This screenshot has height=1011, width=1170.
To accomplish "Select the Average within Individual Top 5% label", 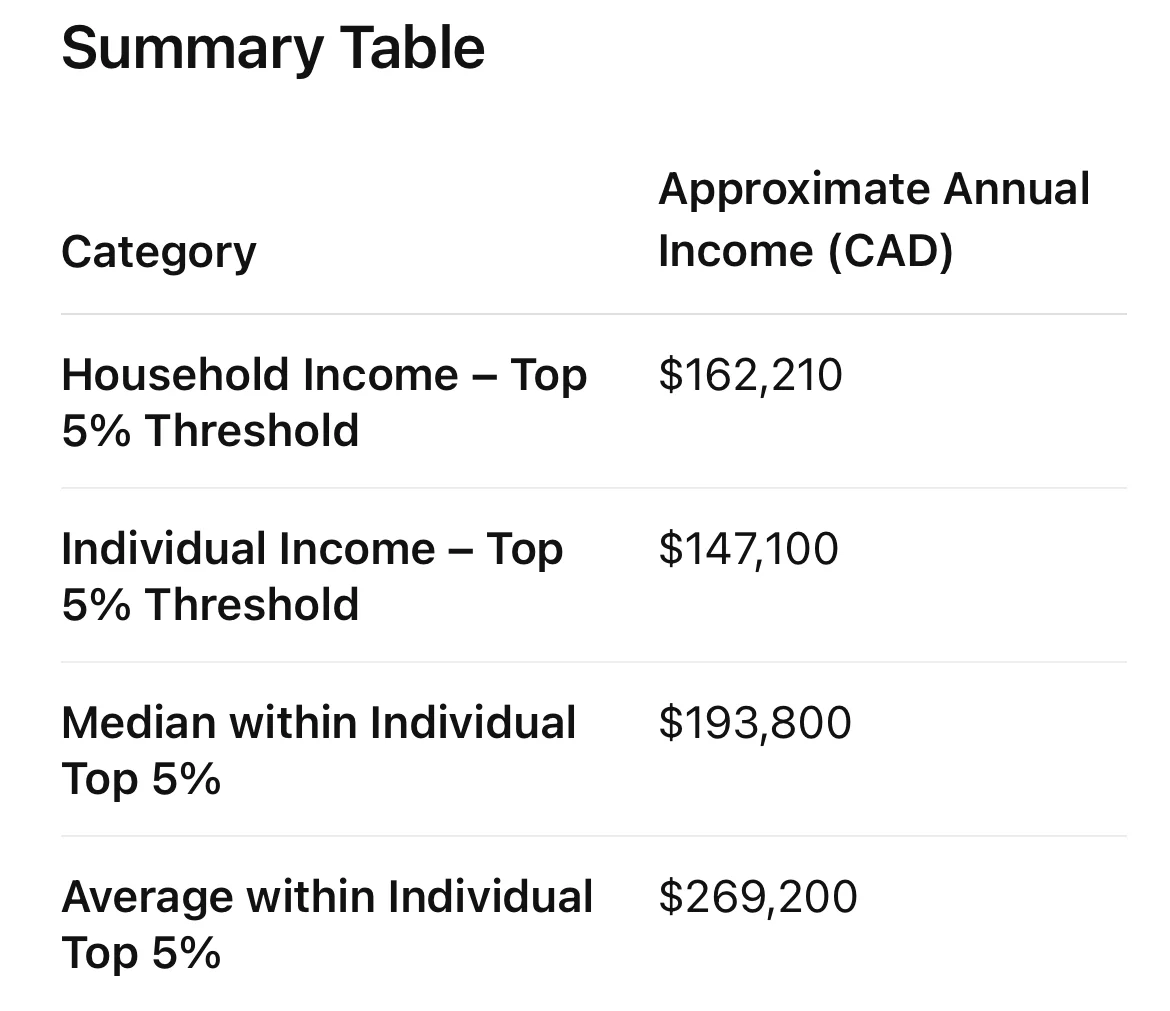I will [x=327, y=924].
